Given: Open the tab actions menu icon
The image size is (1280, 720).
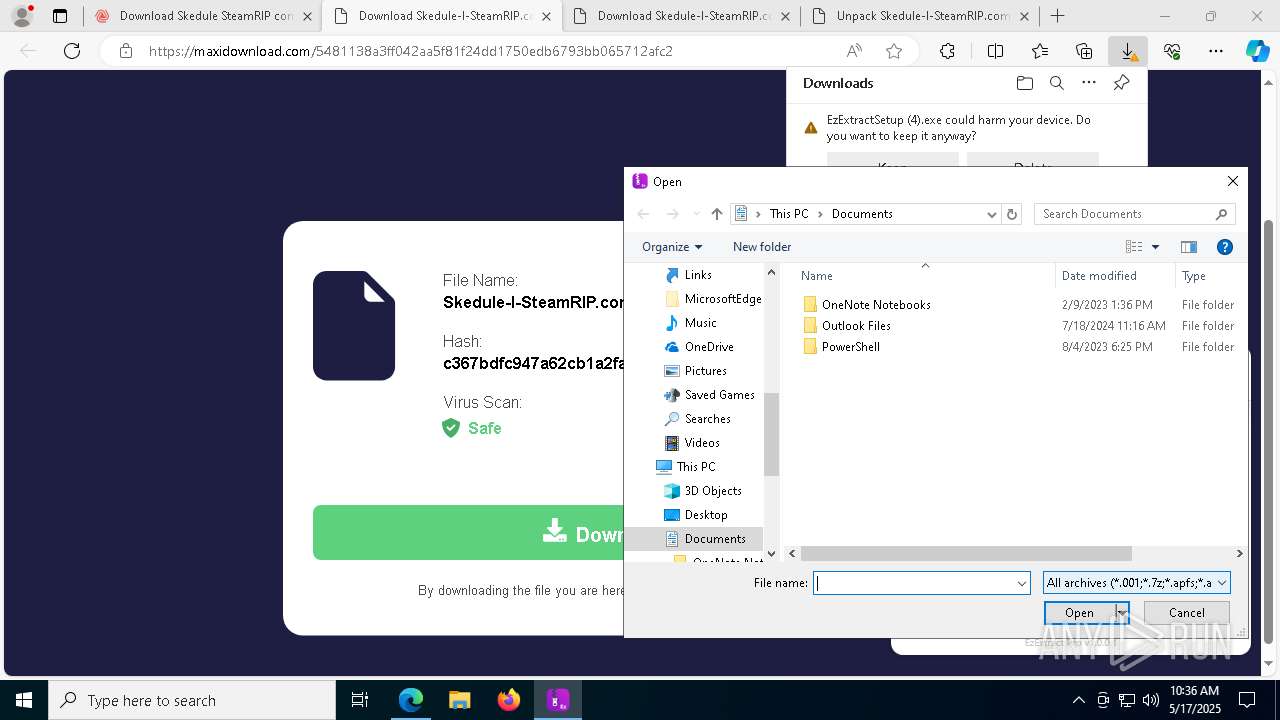Looking at the screenshot, I should click(60, 16).
